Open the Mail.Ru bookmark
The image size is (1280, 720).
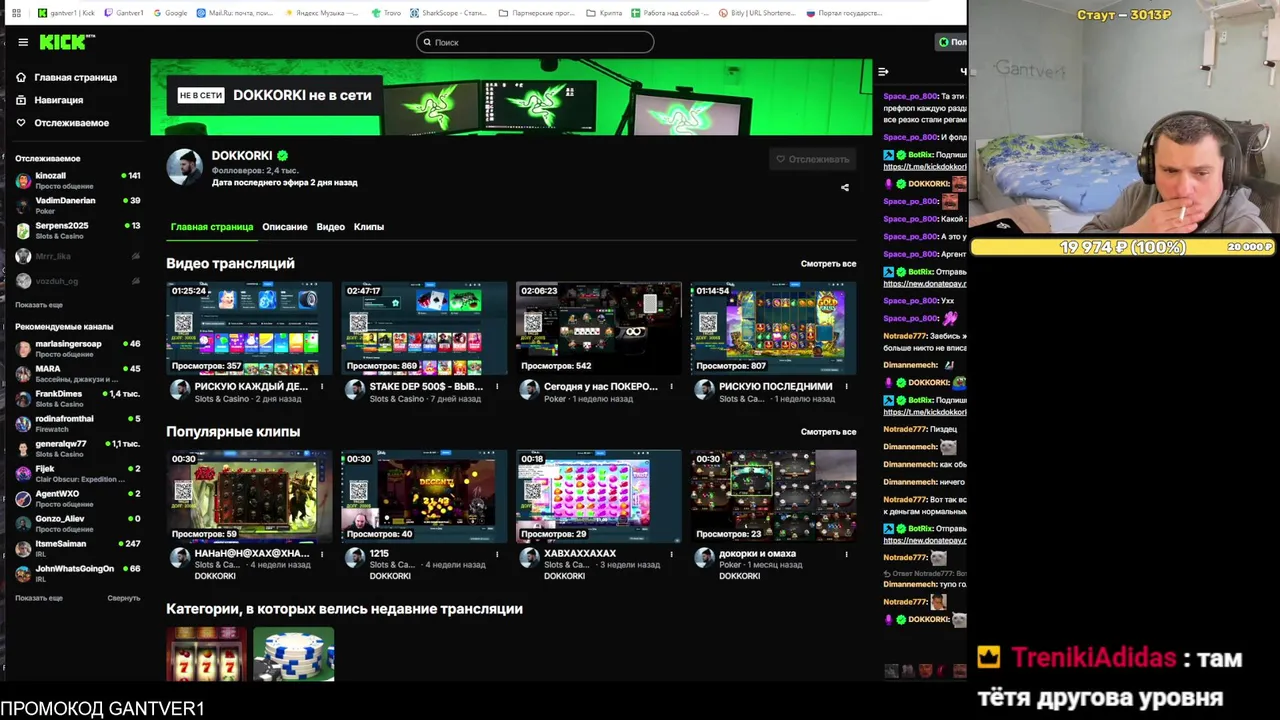(x=235, y=13)
